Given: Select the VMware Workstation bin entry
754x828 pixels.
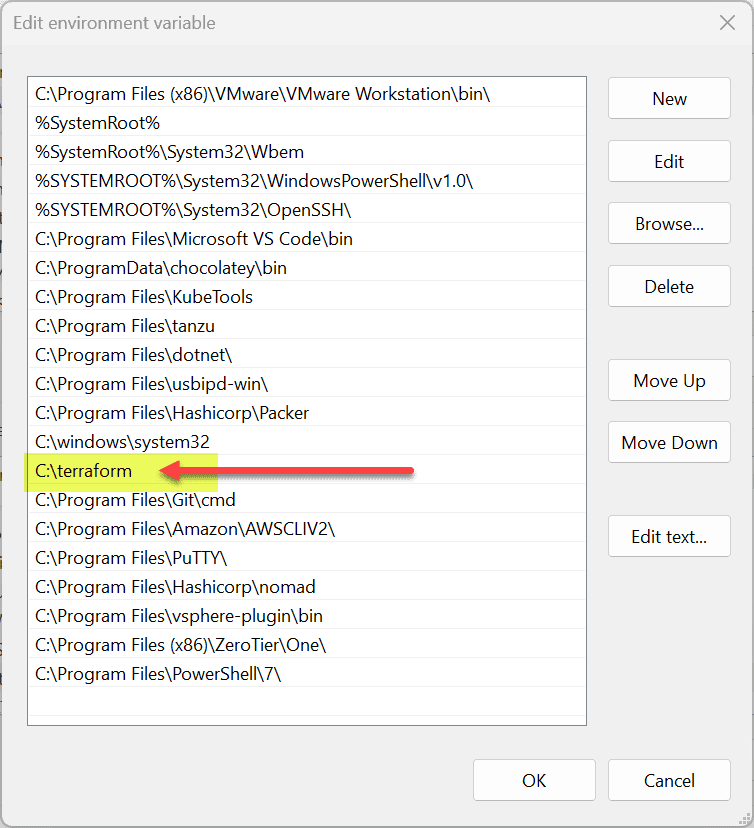Looking at the screenshot, I should coord(262,94).
